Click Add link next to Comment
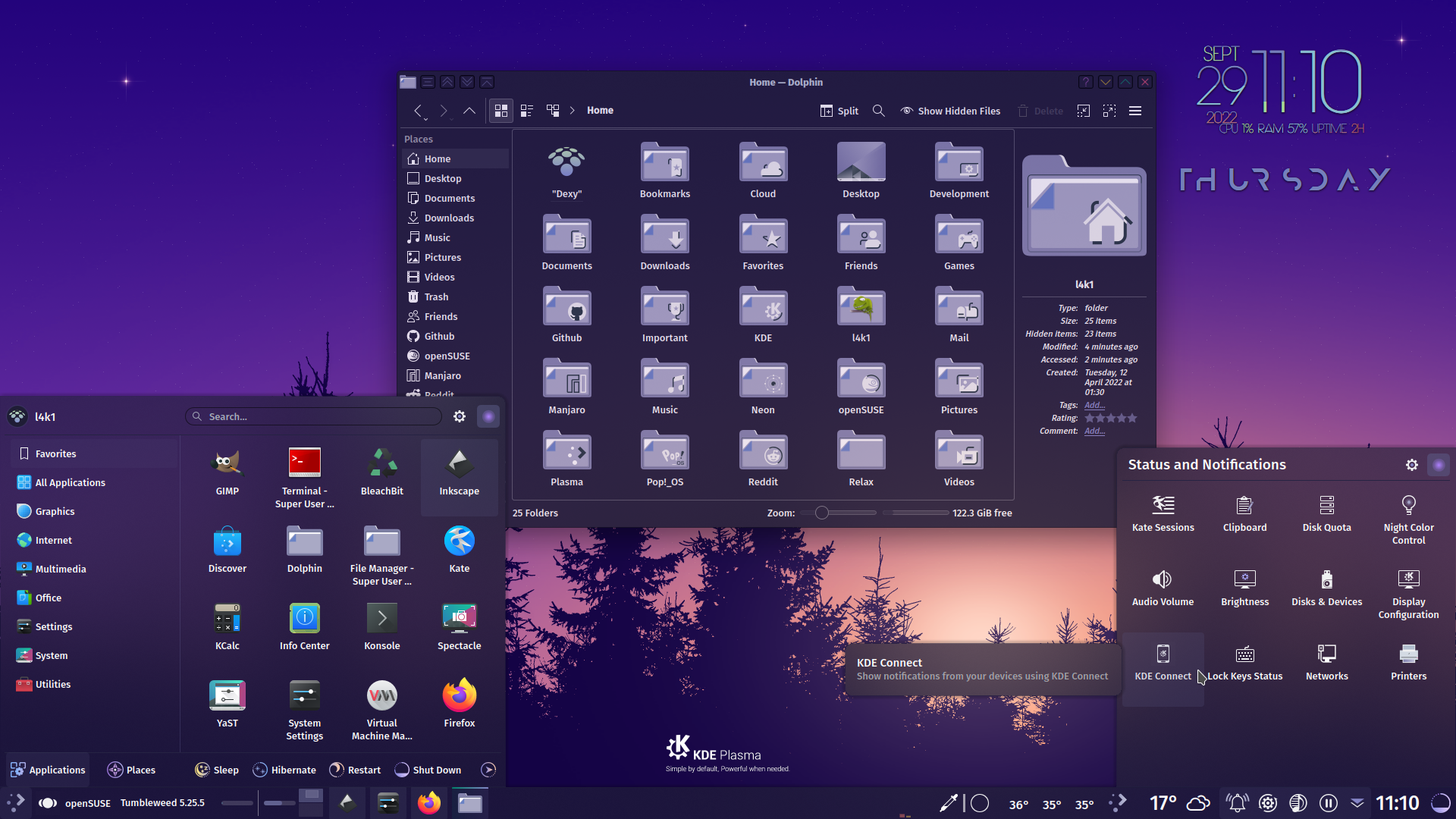This screenshot has height=819, width=1456. [1094, 431]
